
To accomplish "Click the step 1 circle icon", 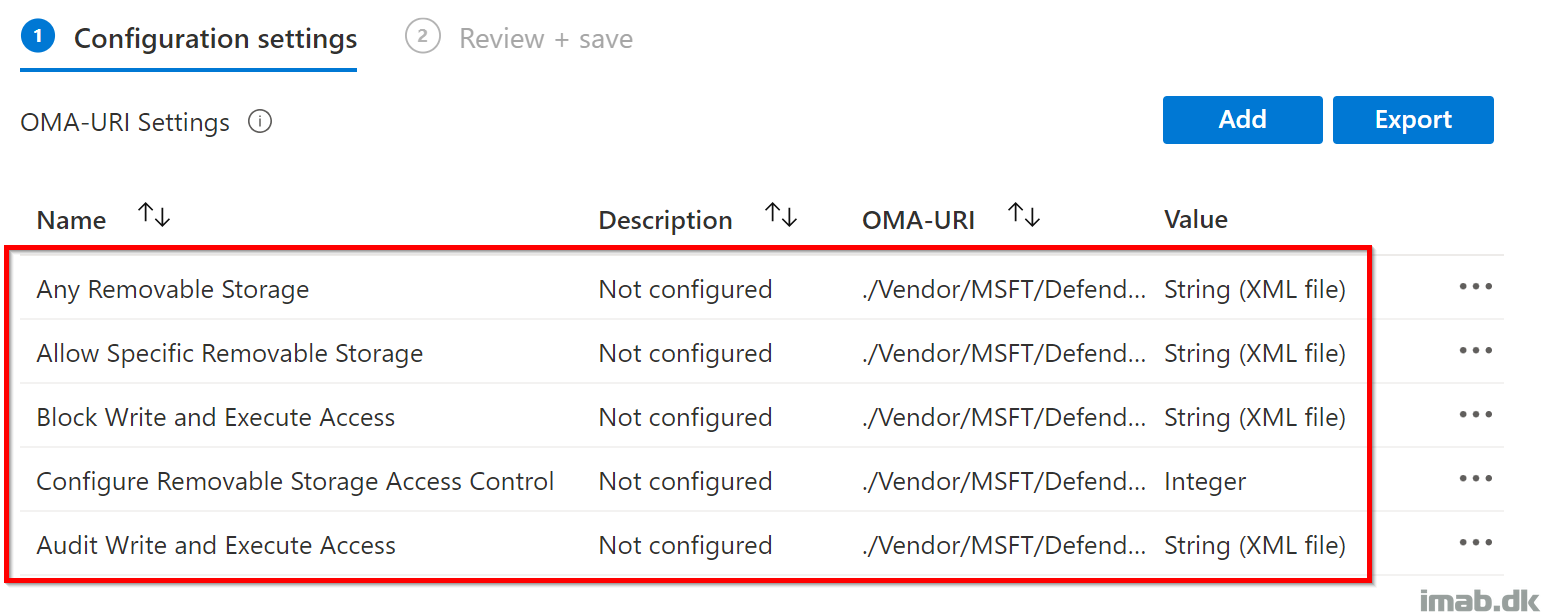I will (x=38, y=38).
